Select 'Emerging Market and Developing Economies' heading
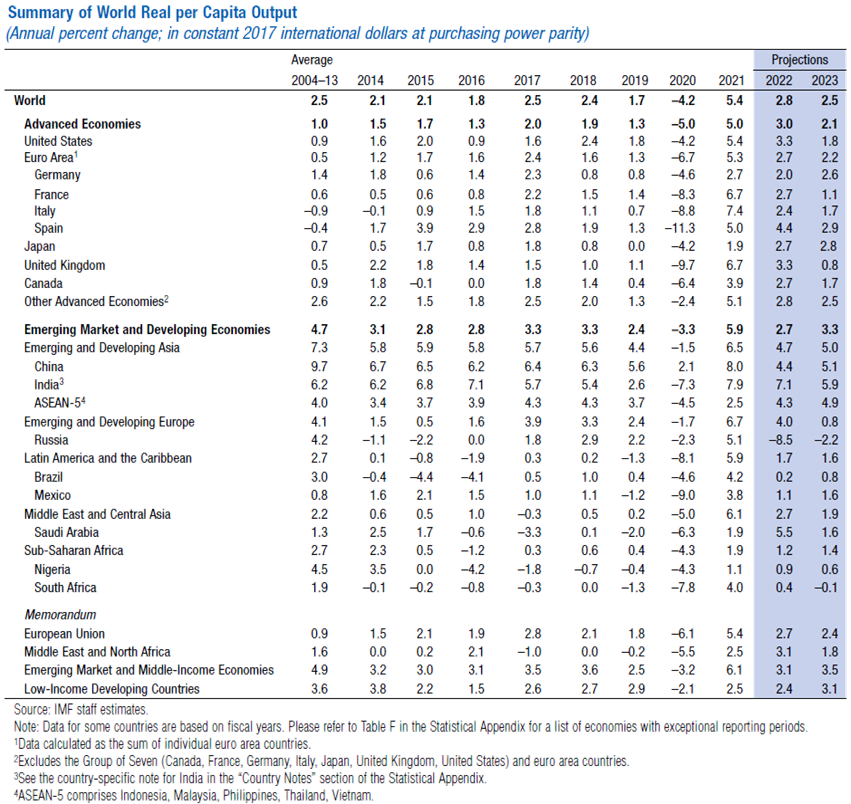 (x=147, y=330)
